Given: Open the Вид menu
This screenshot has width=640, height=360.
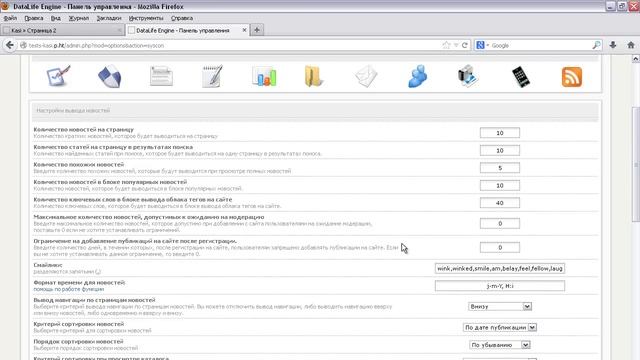Looking at the screenshot, I should point(56,18).
